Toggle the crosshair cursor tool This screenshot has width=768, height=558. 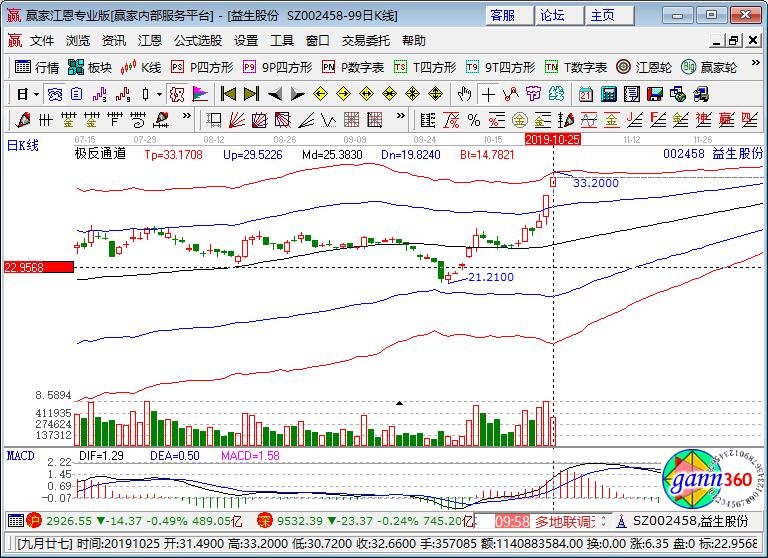click(x=488, y=94)
